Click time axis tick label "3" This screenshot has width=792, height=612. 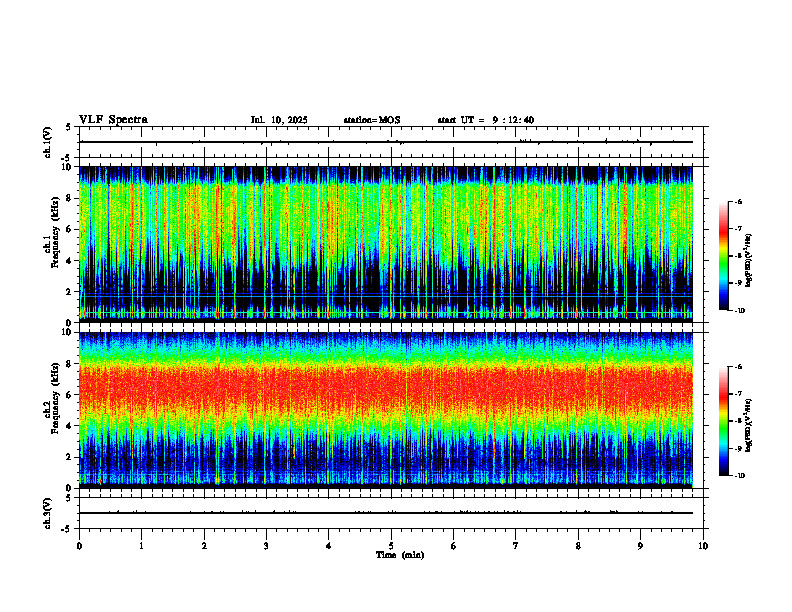point(266,546)
